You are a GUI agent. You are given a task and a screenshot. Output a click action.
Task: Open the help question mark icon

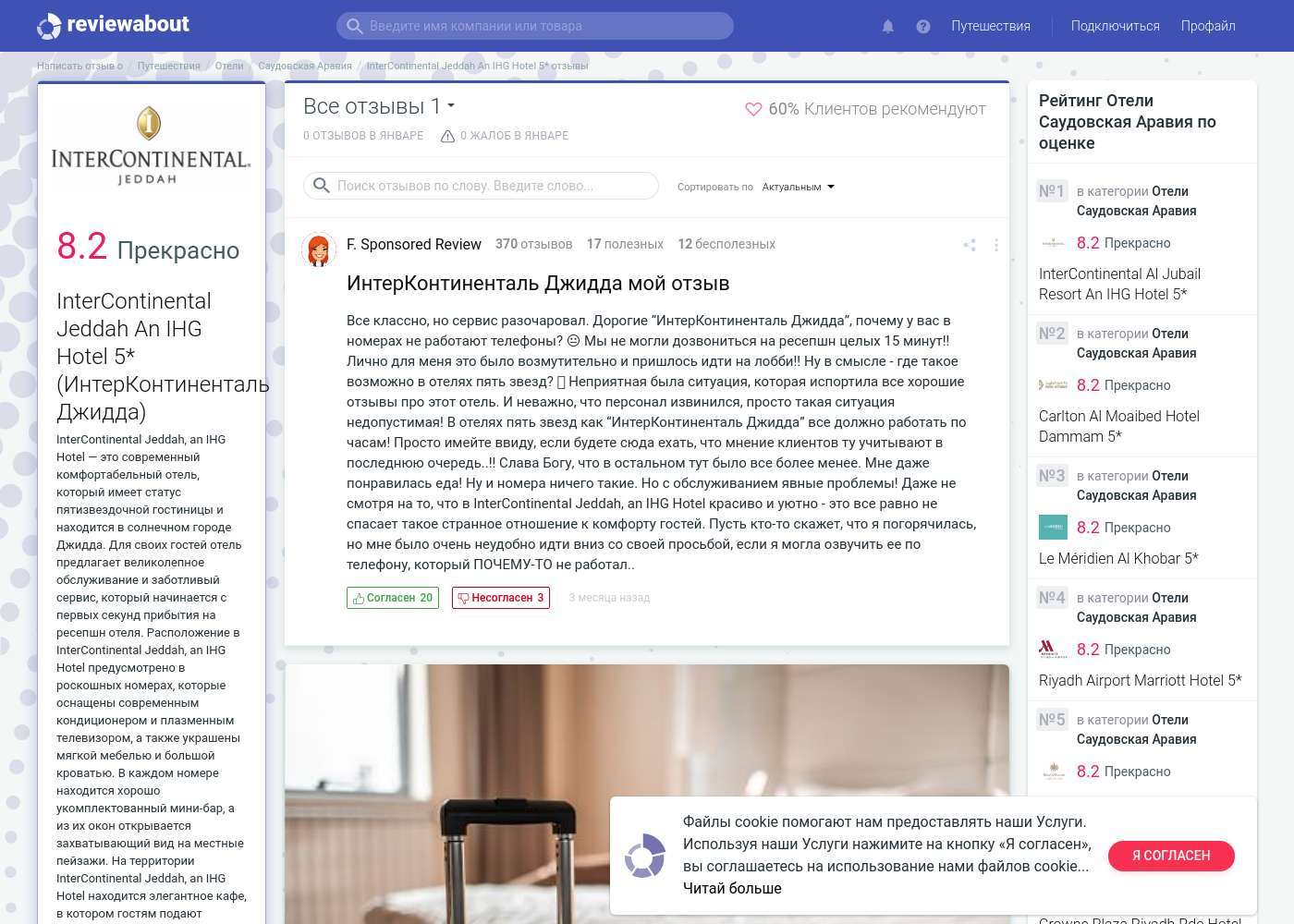(x=922, y=26)
